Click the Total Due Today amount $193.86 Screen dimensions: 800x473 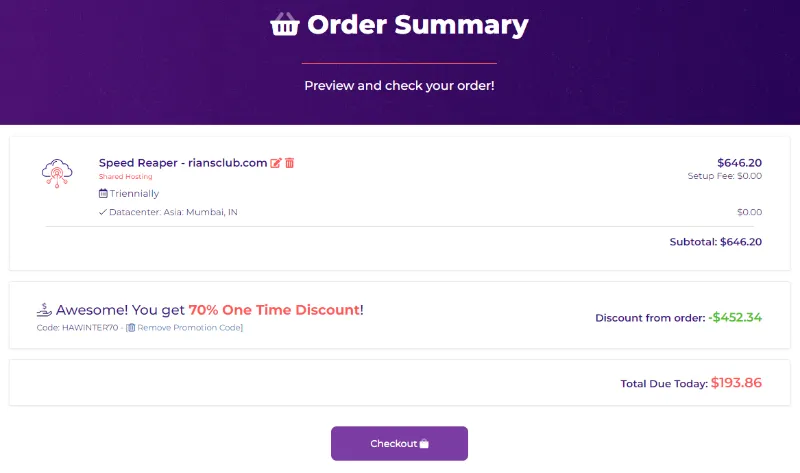736,382
